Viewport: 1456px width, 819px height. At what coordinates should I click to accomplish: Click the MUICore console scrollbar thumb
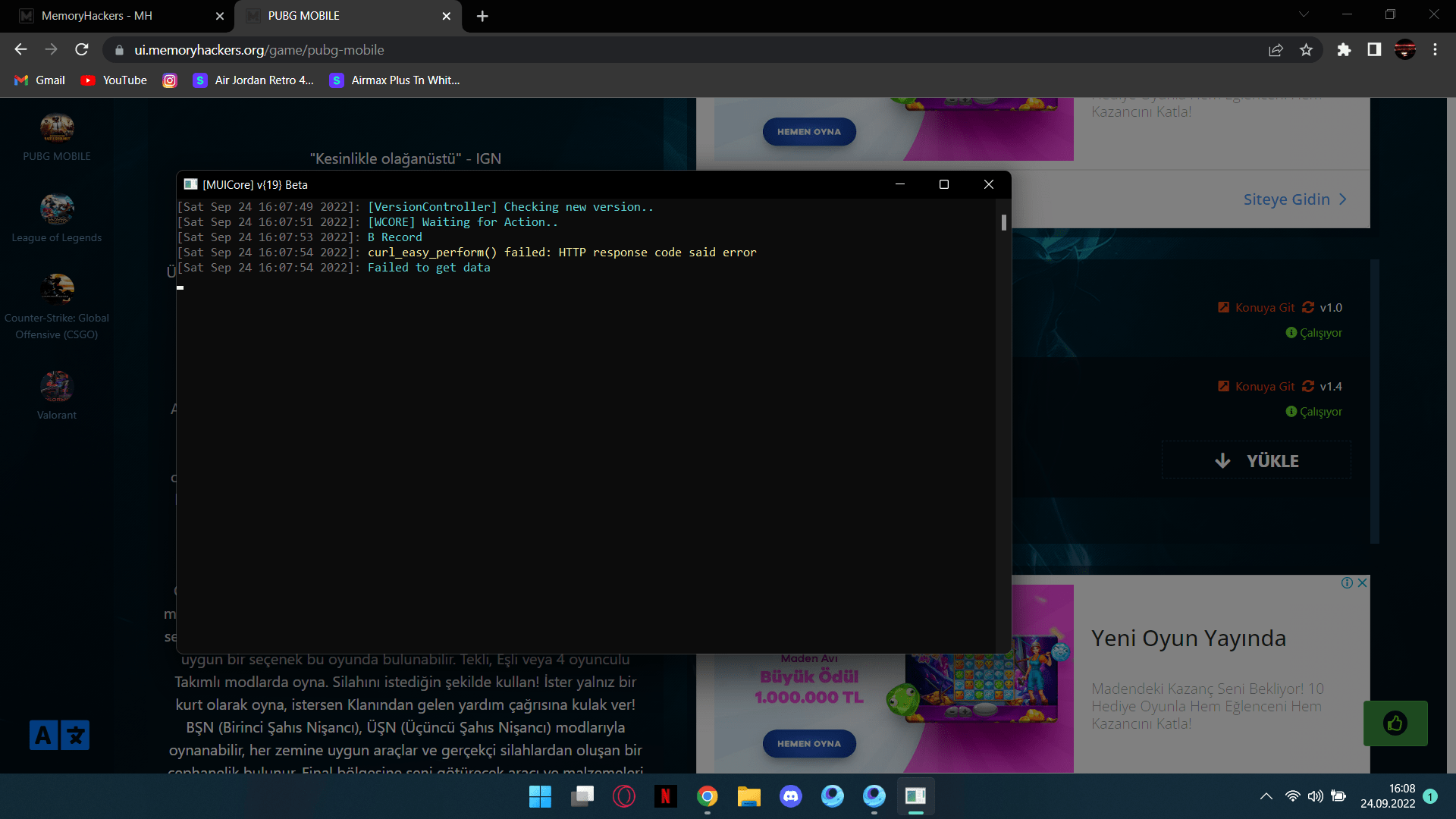[x=1004, y=222]
